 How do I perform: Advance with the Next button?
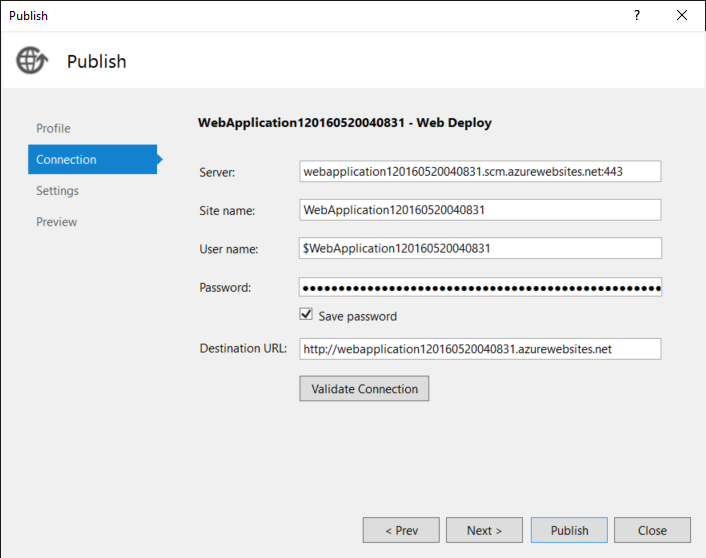click(484, 530)
